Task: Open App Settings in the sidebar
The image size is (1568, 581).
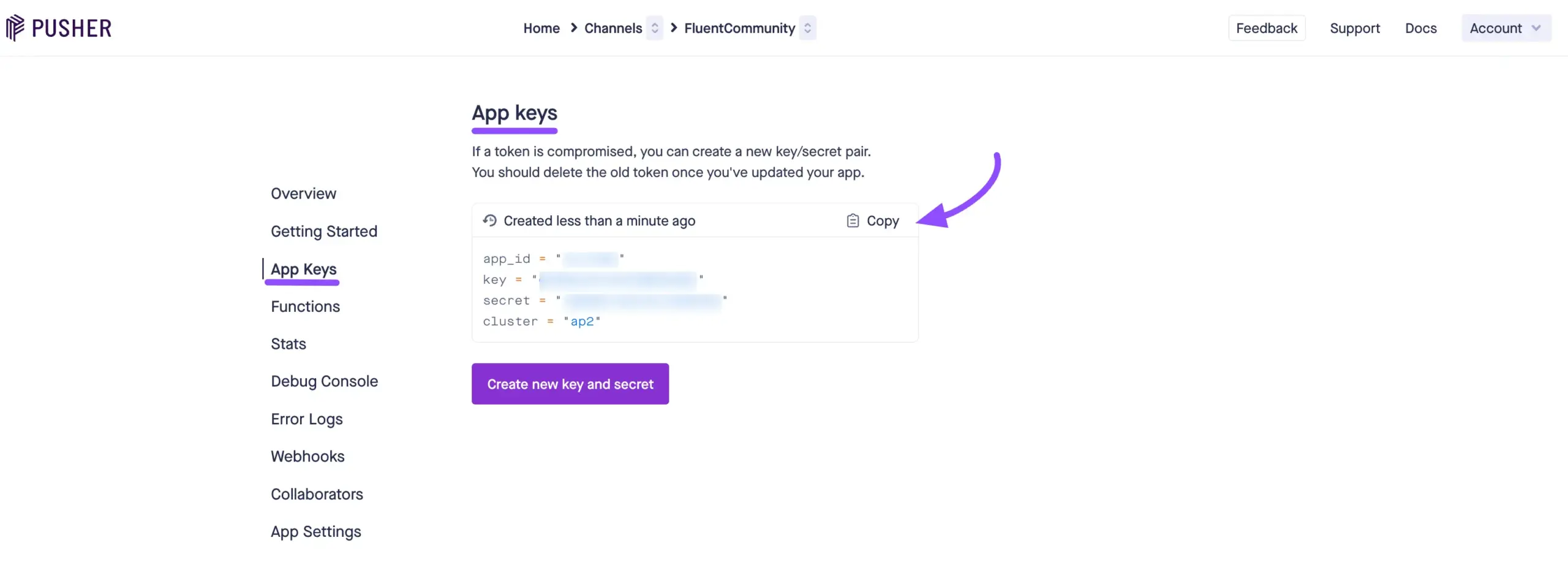Action: 316,531
